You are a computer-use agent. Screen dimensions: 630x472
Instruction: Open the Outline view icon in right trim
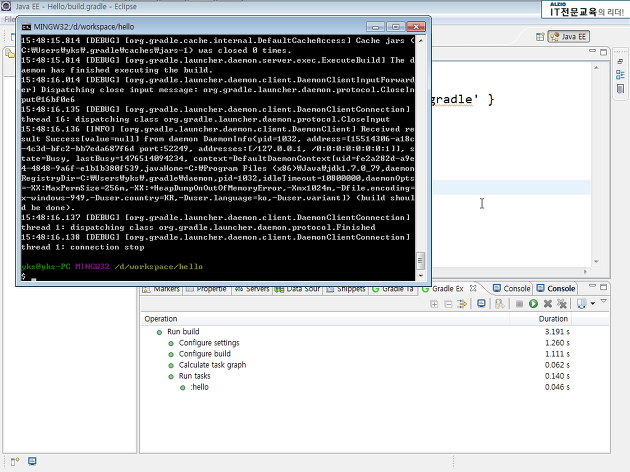[620, 75]
